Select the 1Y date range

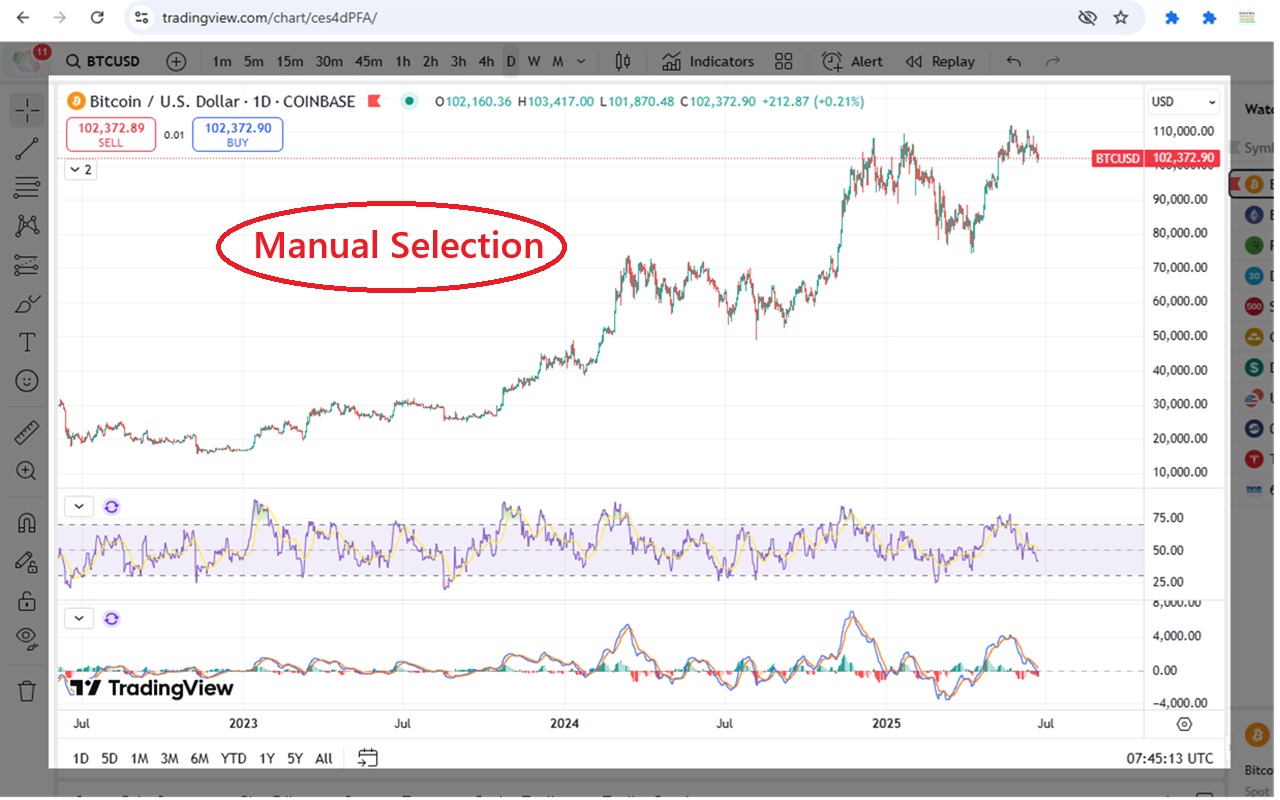pyautogui.click(x=266, y=758)
